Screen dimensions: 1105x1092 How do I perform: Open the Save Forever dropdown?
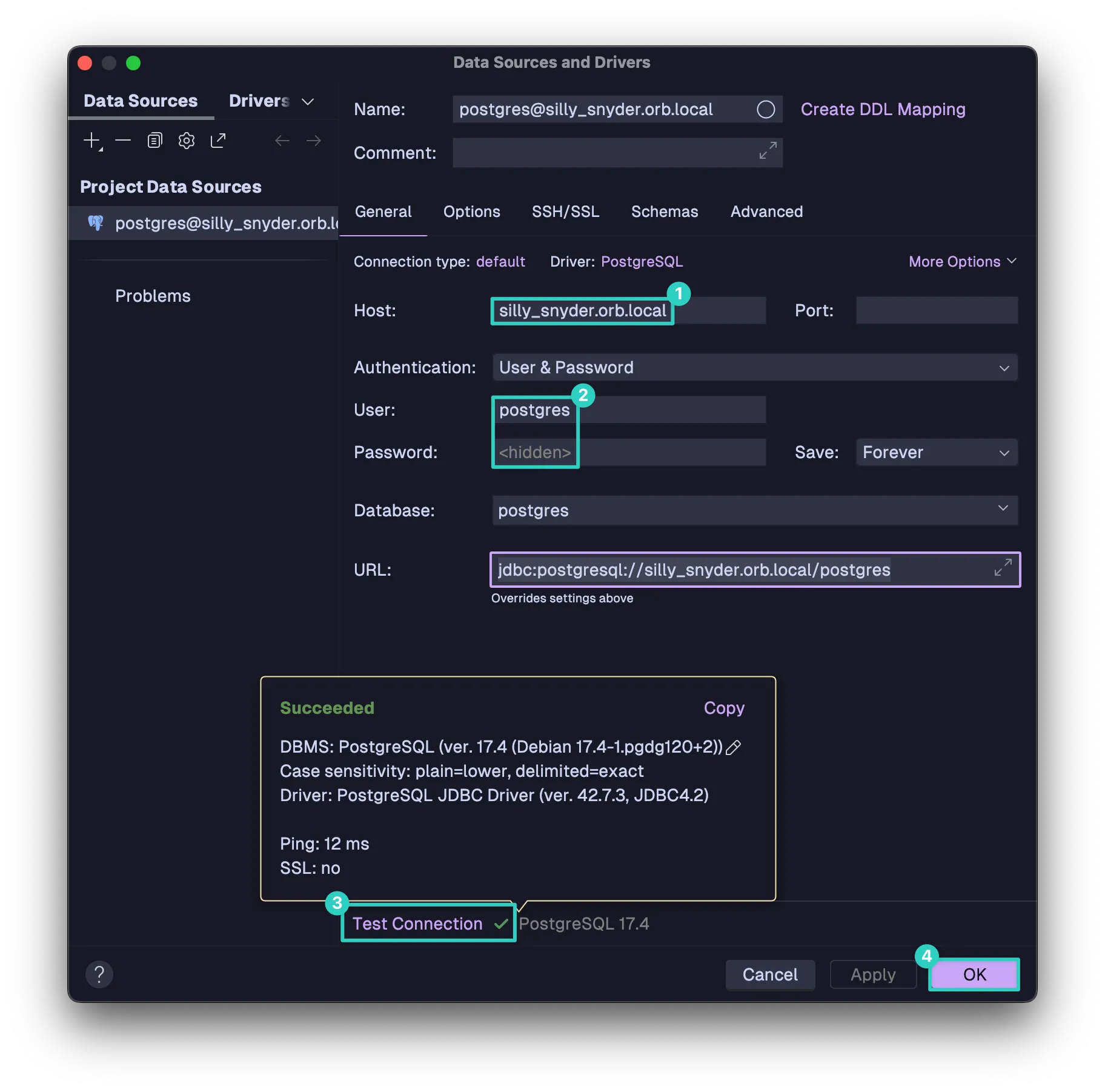click(x=937, y=453)
